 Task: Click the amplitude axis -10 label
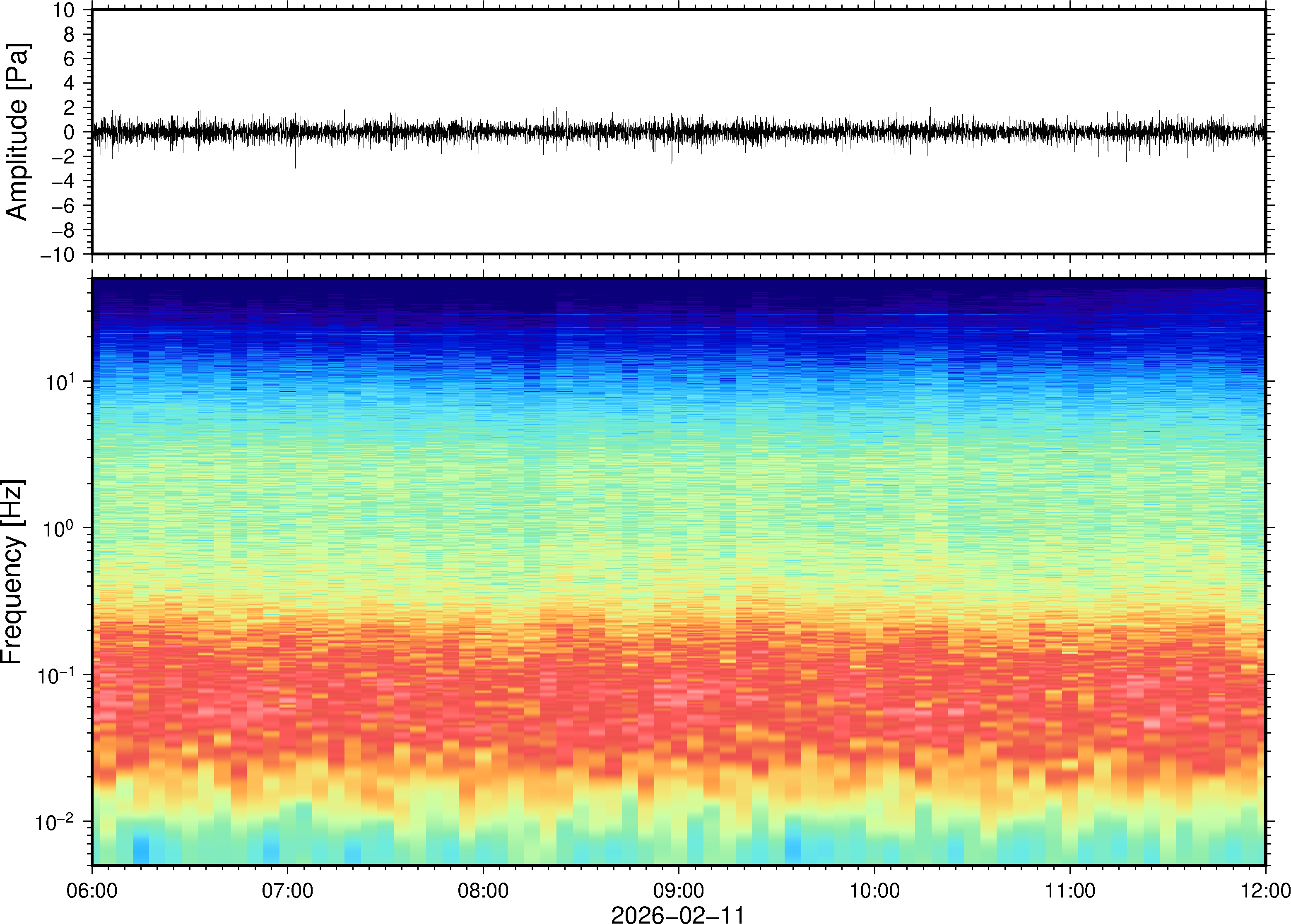(x=58, y=255)
